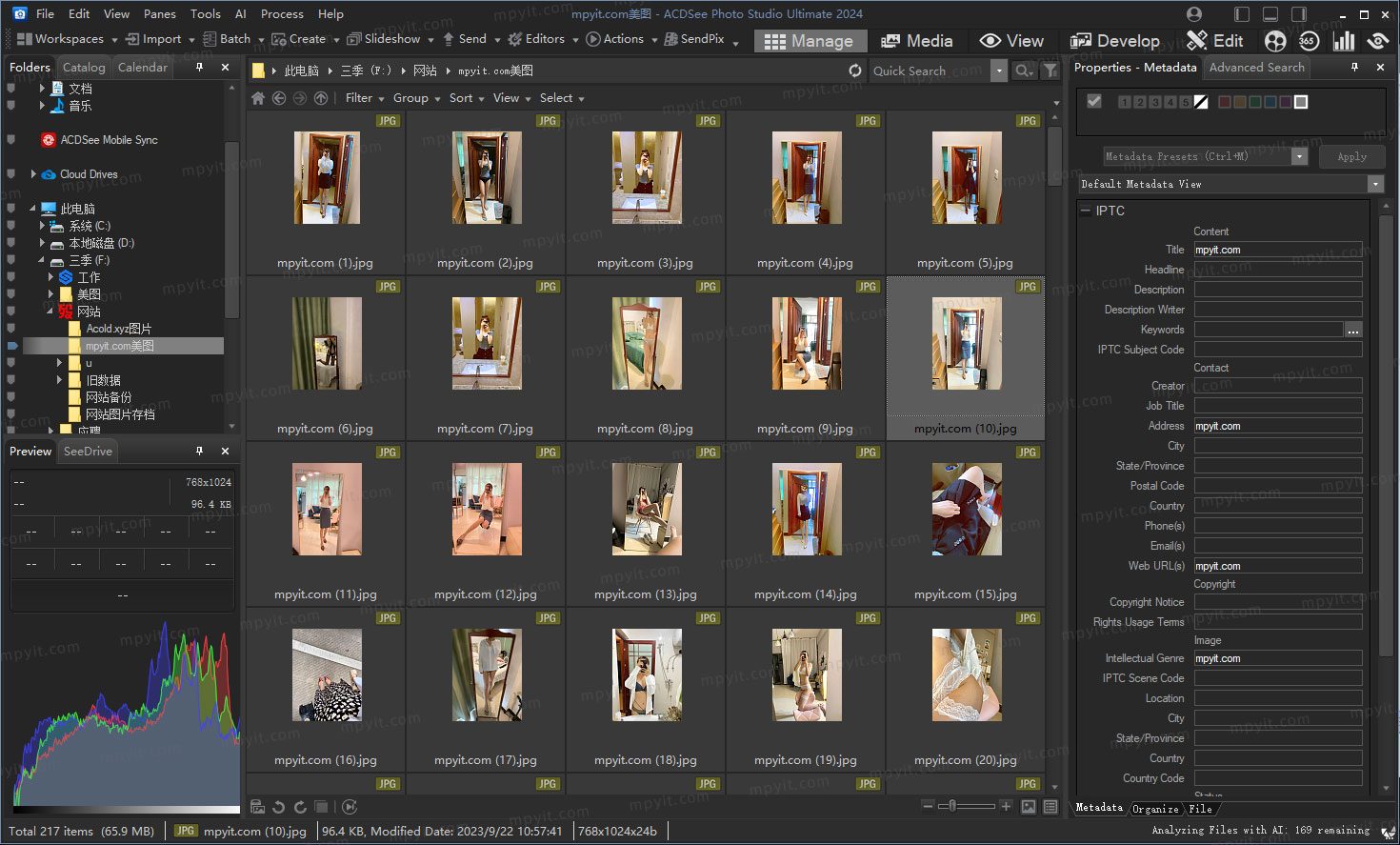Rotate right using bottom toolbar icon
Image resolution: width=1400 pixels, height=845 pixels.
300,807
